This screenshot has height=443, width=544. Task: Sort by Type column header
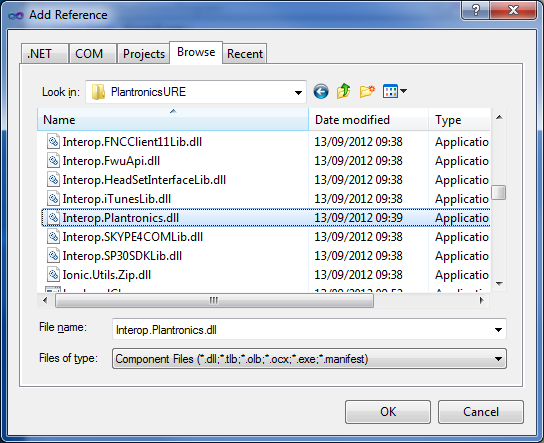[460, 120]
